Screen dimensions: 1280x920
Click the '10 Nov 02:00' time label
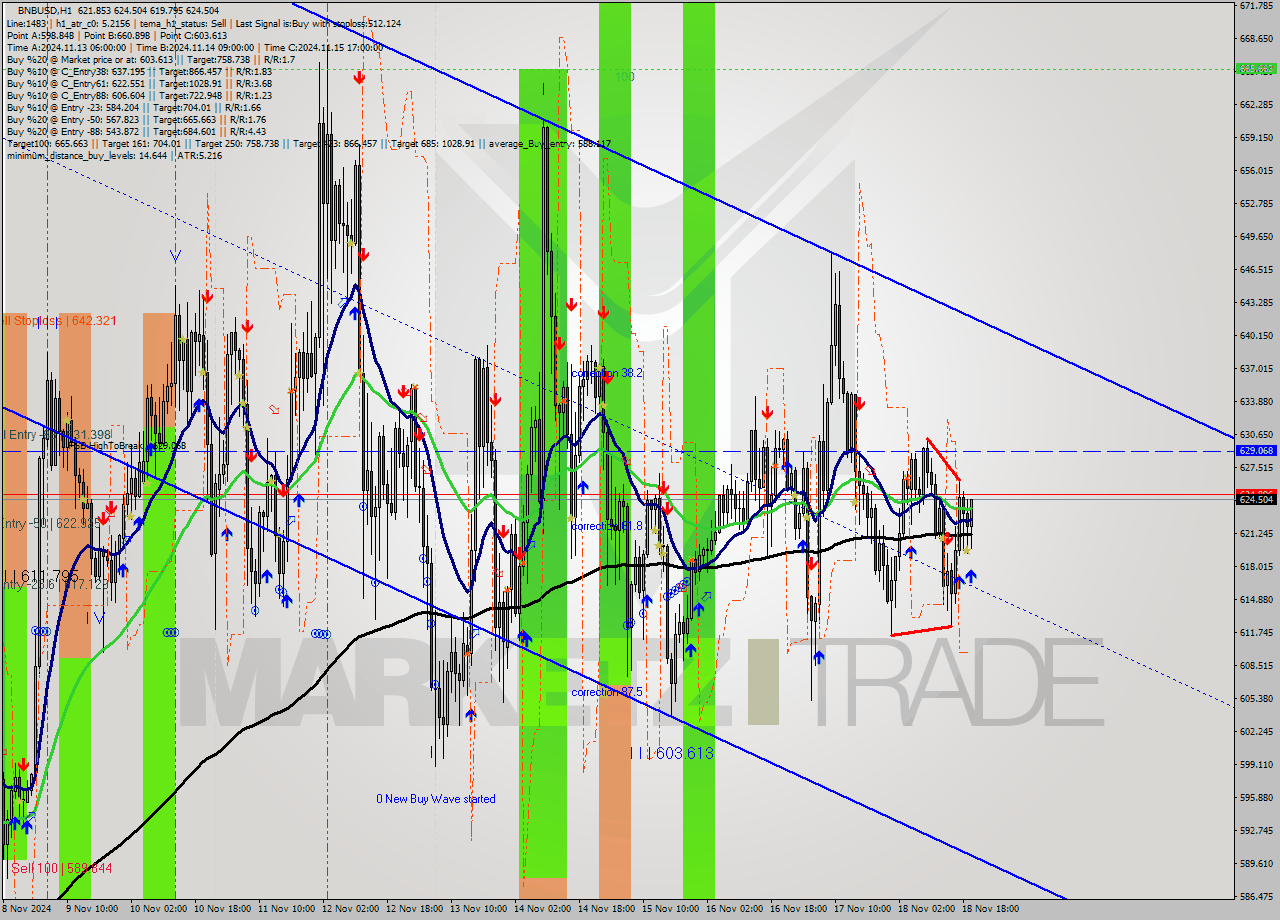[158, 909]
